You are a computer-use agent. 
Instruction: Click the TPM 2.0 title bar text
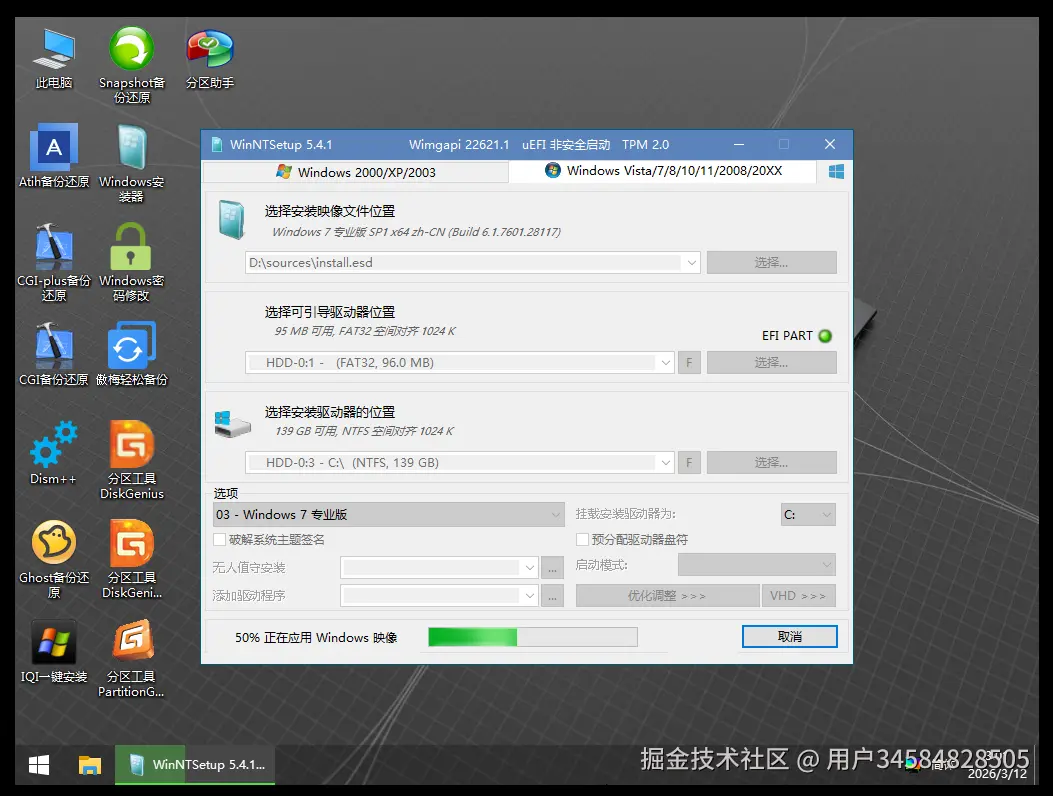coord(645,144)
